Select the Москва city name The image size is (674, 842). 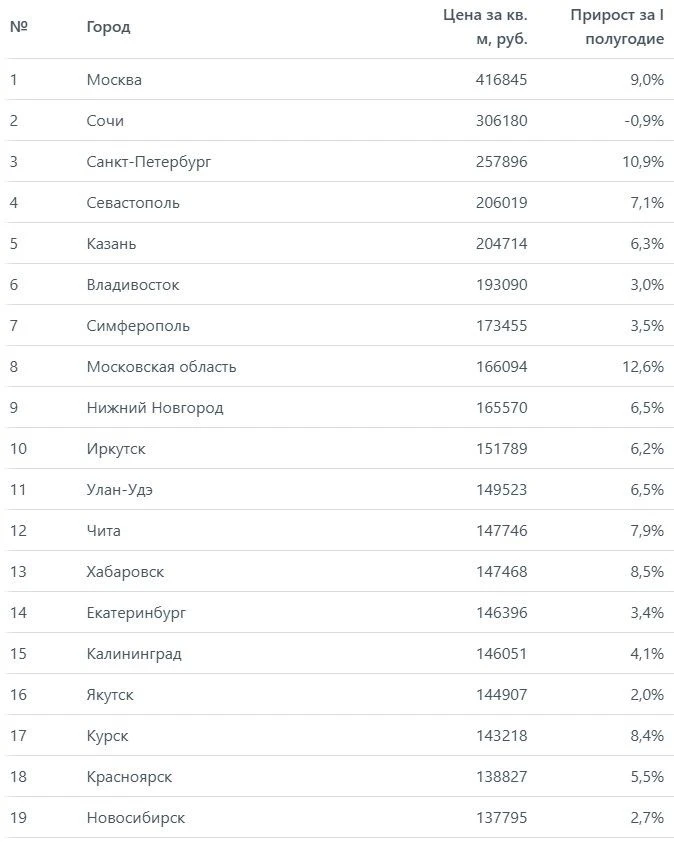coord(114,80)
